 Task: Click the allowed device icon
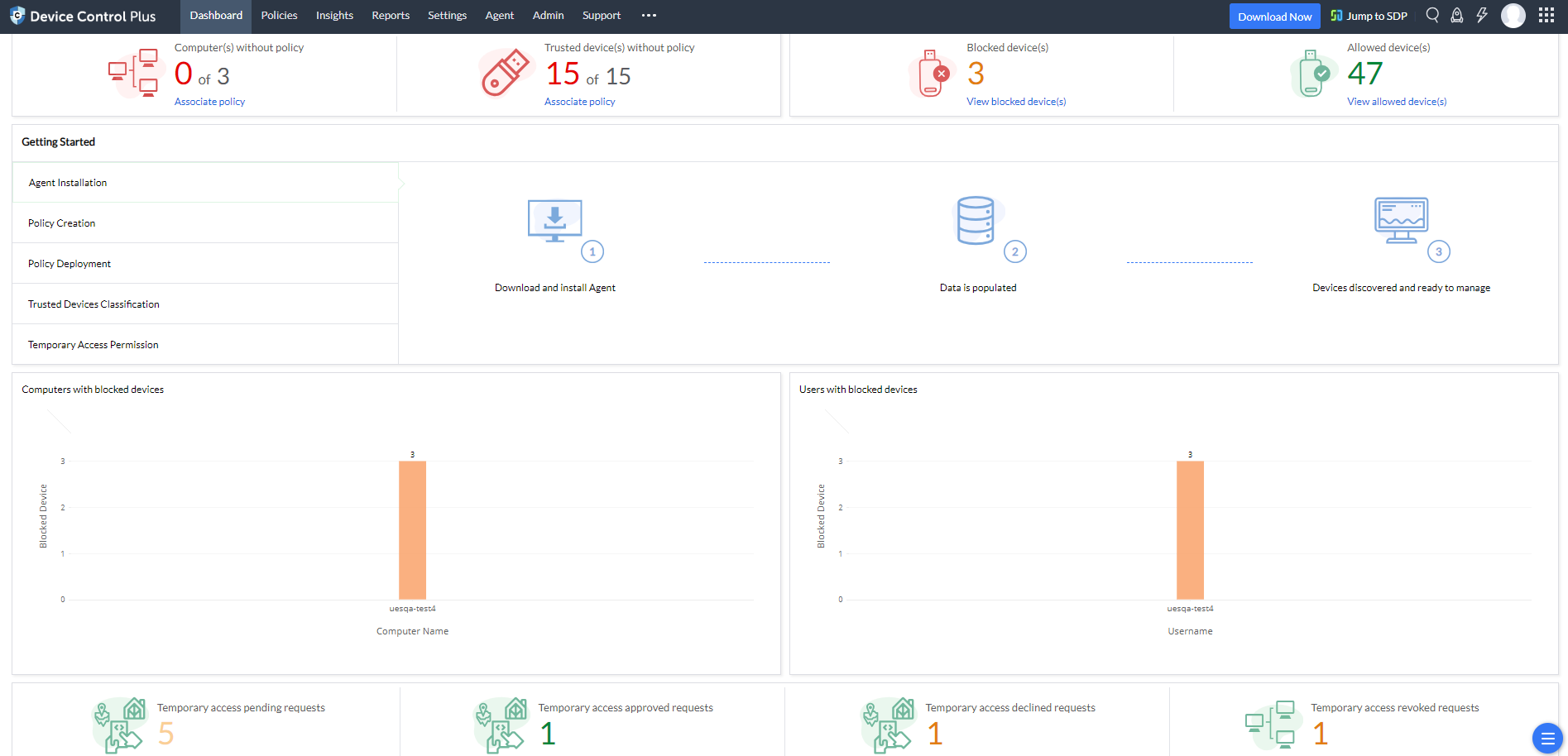click(1312, 73)
